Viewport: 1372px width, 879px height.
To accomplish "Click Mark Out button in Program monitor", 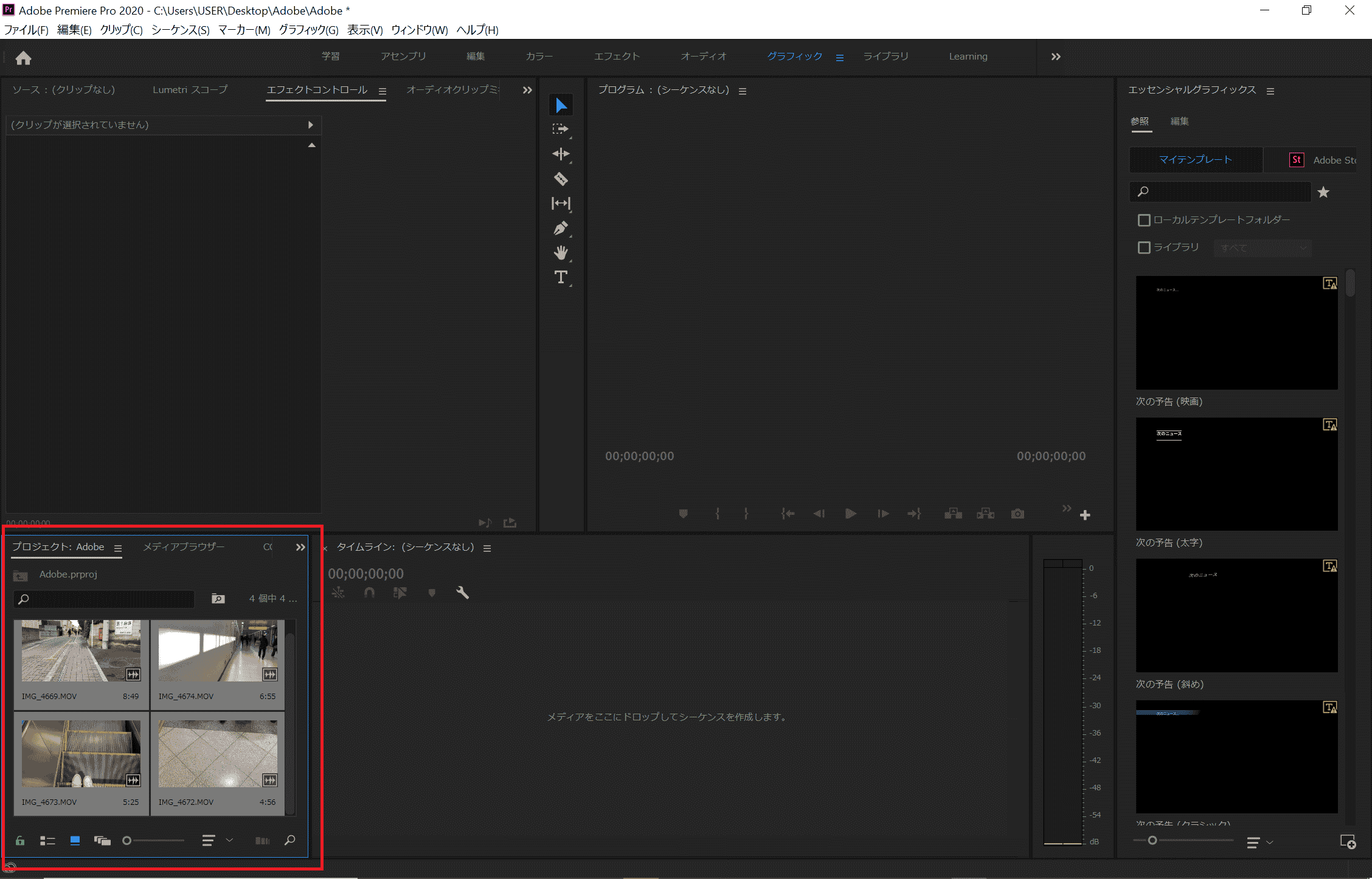I will click(x=746, y=514).
